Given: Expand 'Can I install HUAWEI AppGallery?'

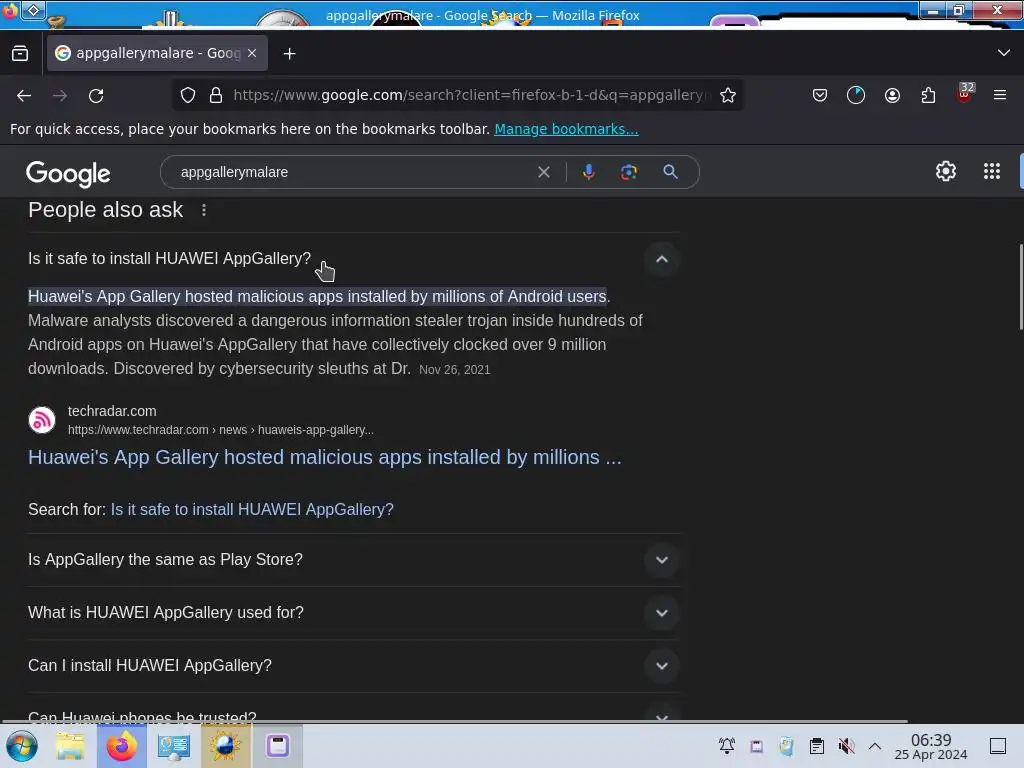Looking at the screenshot, I should pos(353,665).
